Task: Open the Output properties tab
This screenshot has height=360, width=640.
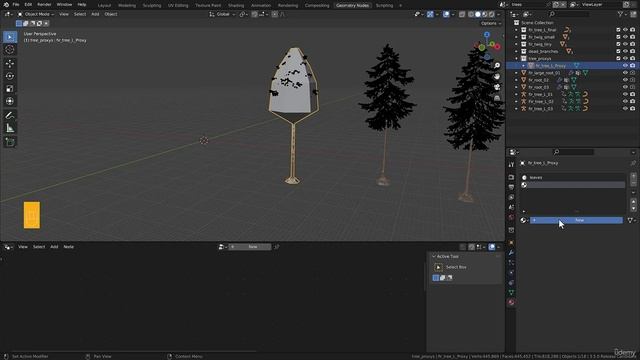Action: pos(511,187)
